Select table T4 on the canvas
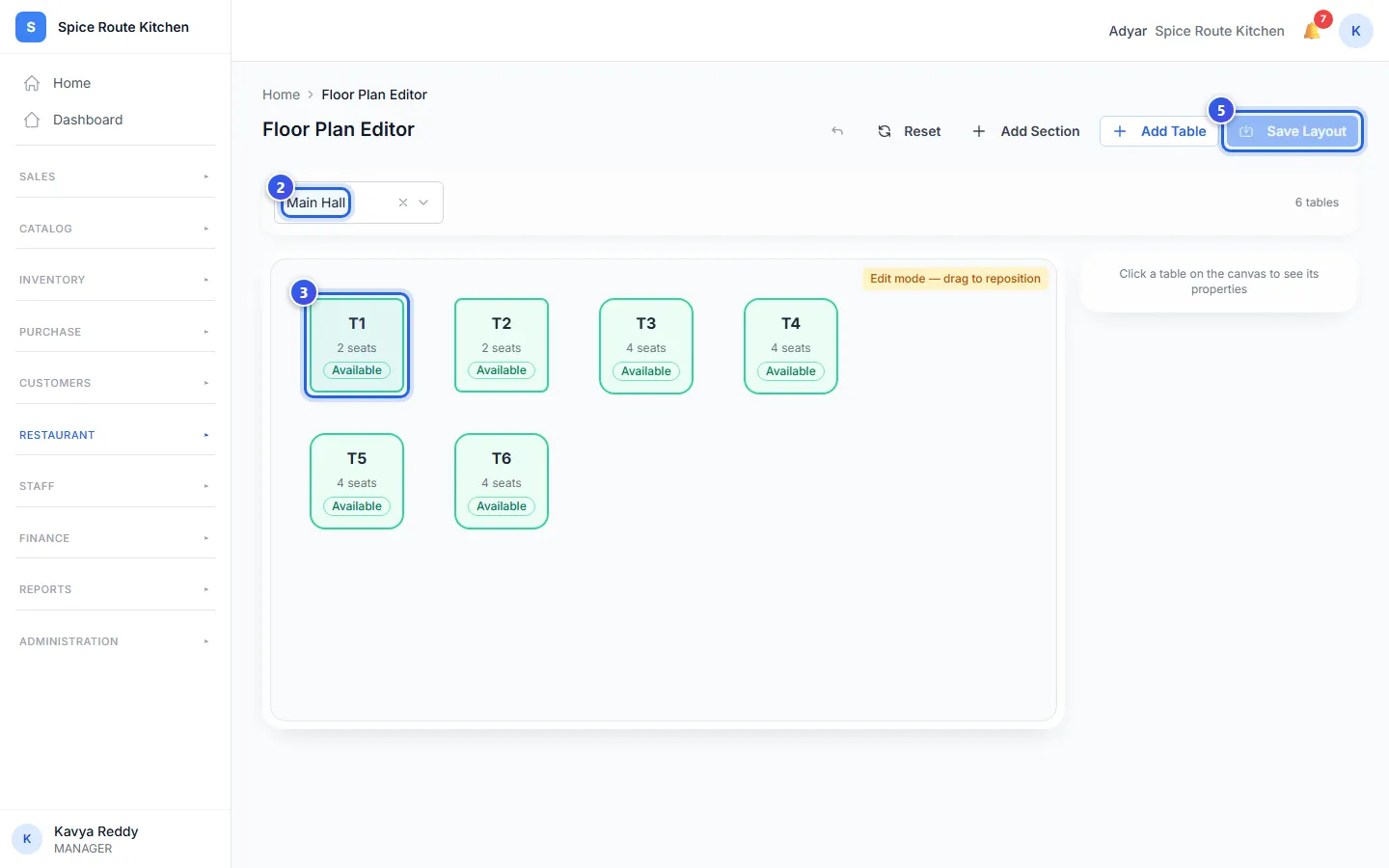1389x868 pixels. pyautogui.click(x=791, y=346)
